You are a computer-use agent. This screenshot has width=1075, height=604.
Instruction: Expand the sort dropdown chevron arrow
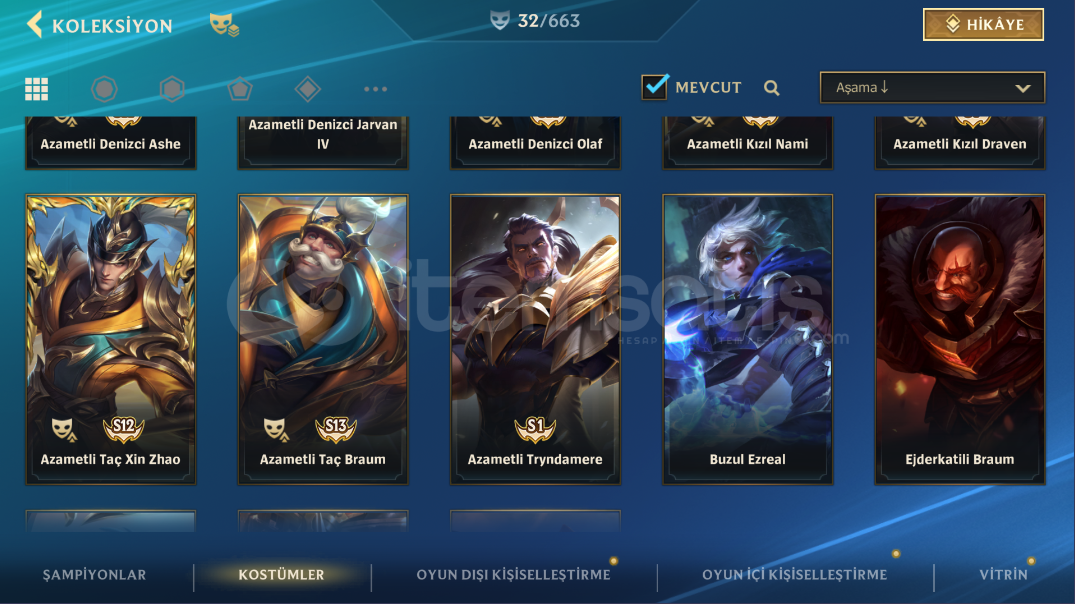(x=1023, y=88)
